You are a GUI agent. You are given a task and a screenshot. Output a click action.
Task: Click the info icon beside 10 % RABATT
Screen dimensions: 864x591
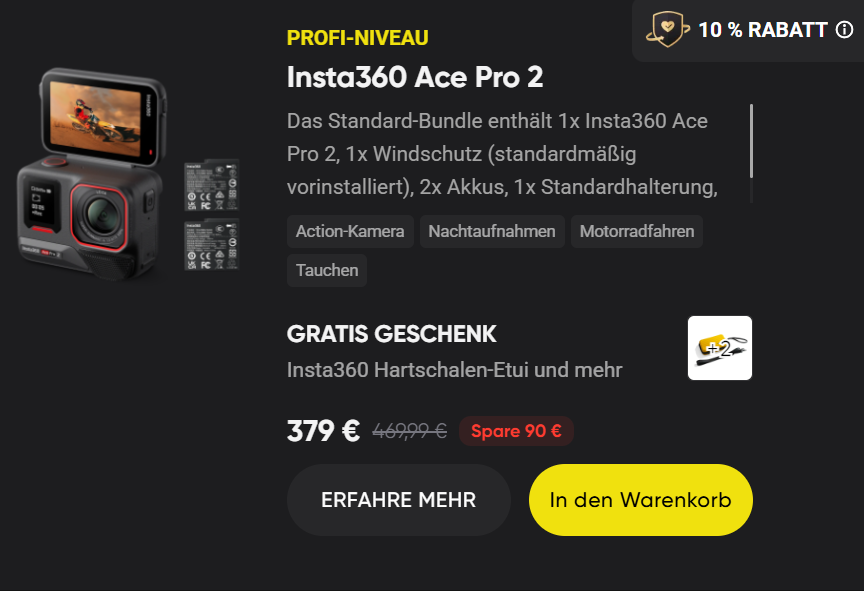(x=844, y=30)
